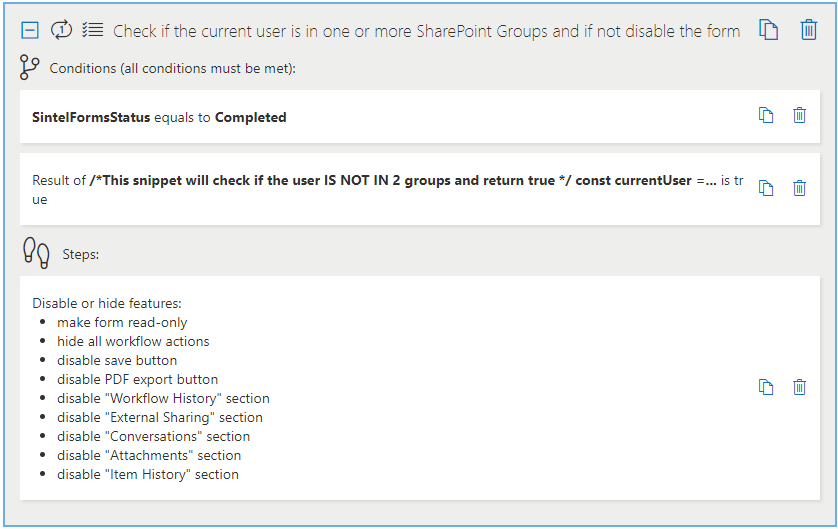Copy the SintelFormsStatus equals Completed condition
The width and height of the screenshot is (838, 529).
(766, 116)
